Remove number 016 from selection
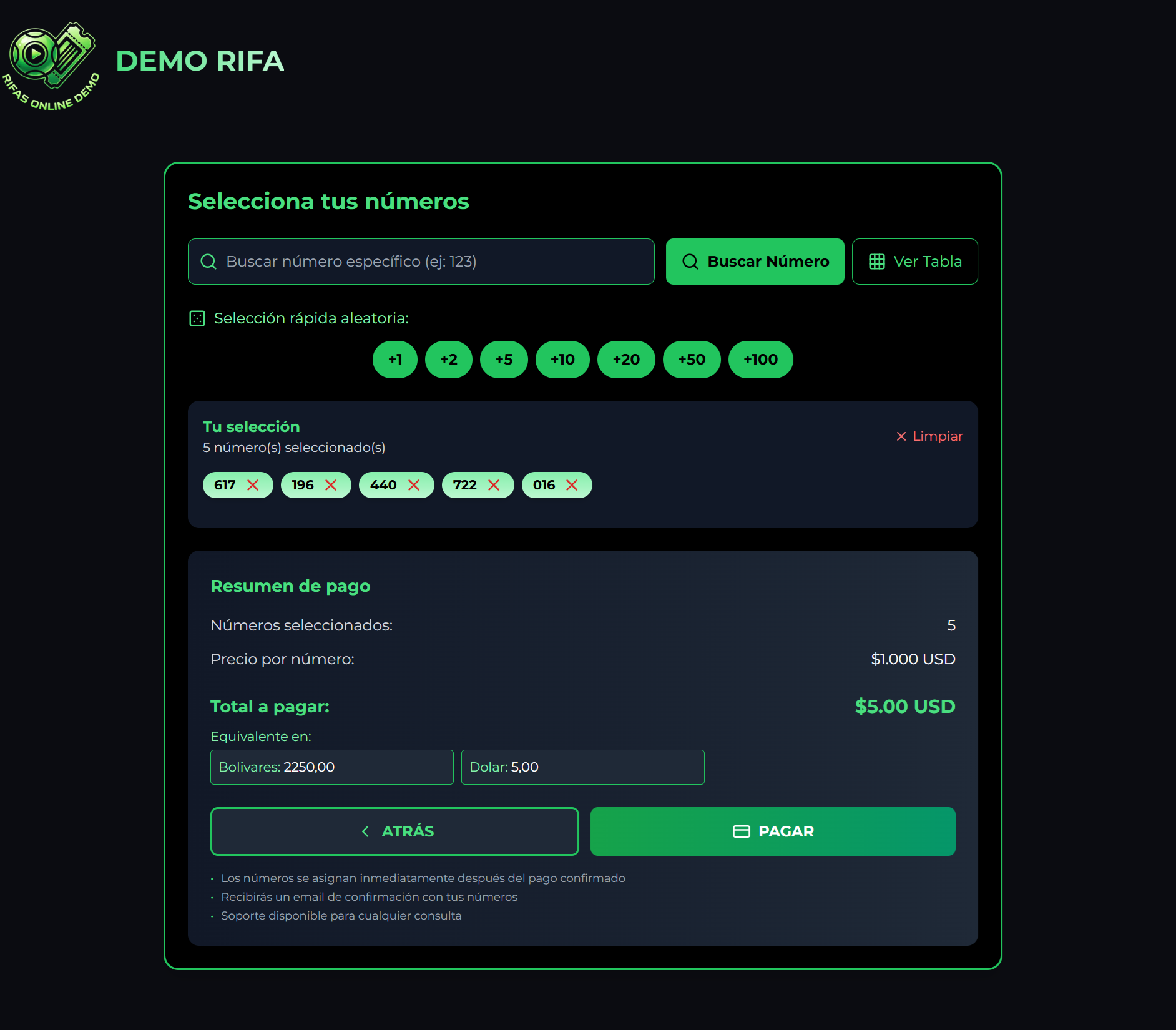This screenshot has width=1176, height=1030. click(572, 485)
